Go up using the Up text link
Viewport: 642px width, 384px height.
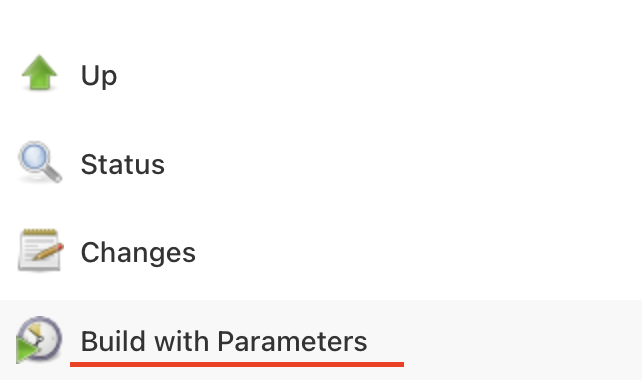[99, 75]
